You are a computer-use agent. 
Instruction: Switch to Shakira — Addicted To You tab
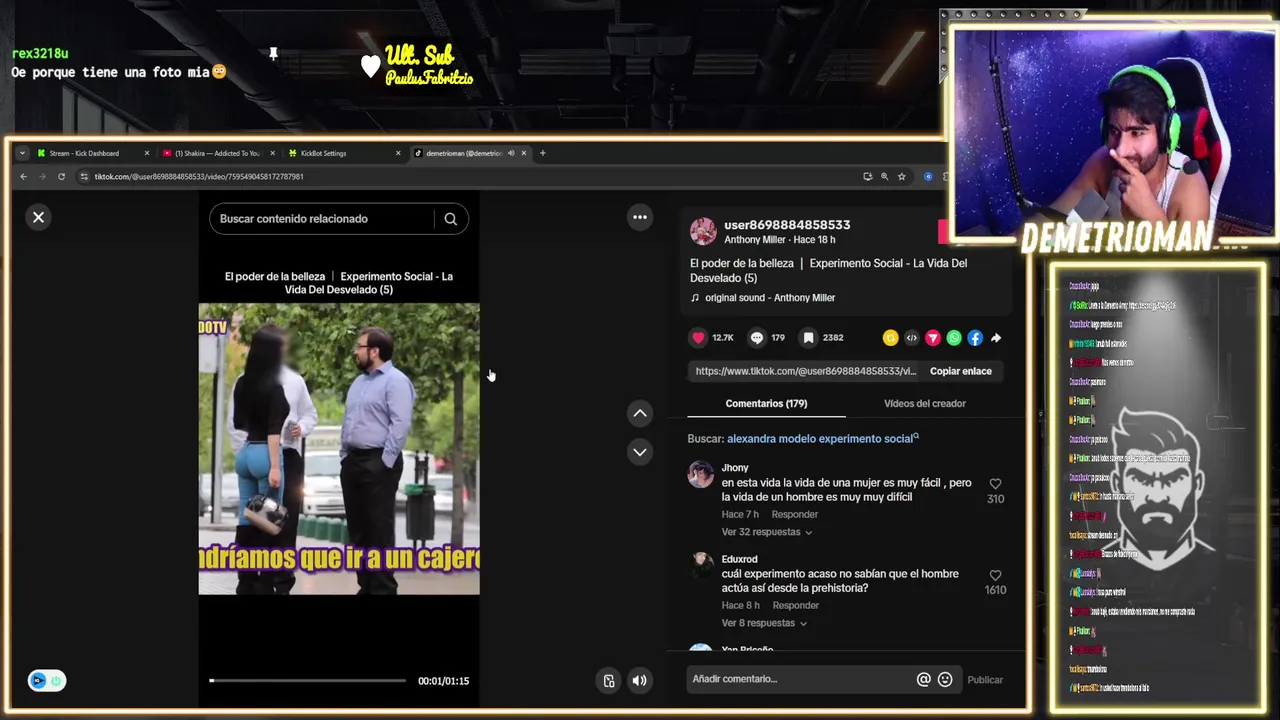click(x=216, y=153)
